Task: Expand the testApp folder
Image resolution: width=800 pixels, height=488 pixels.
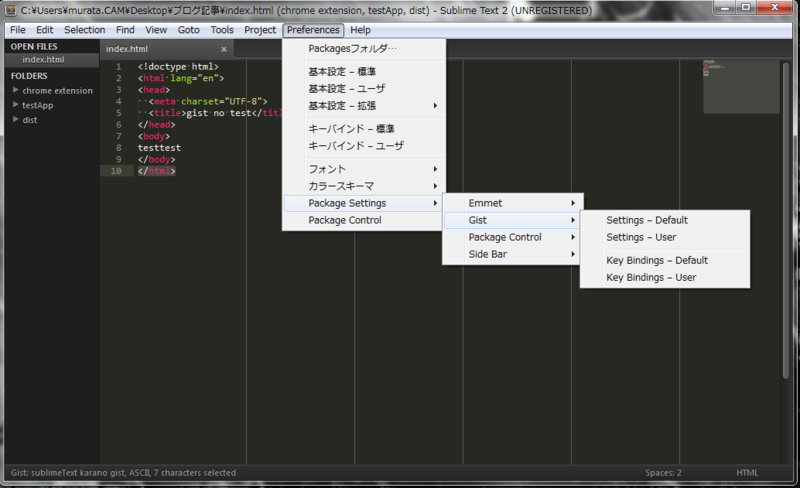Action: [x=15, y=105]
